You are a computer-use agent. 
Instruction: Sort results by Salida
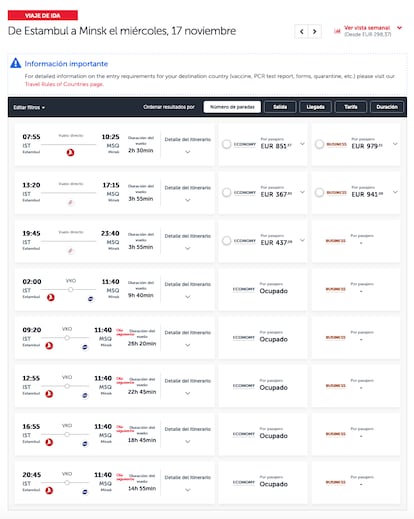[280, 107]
